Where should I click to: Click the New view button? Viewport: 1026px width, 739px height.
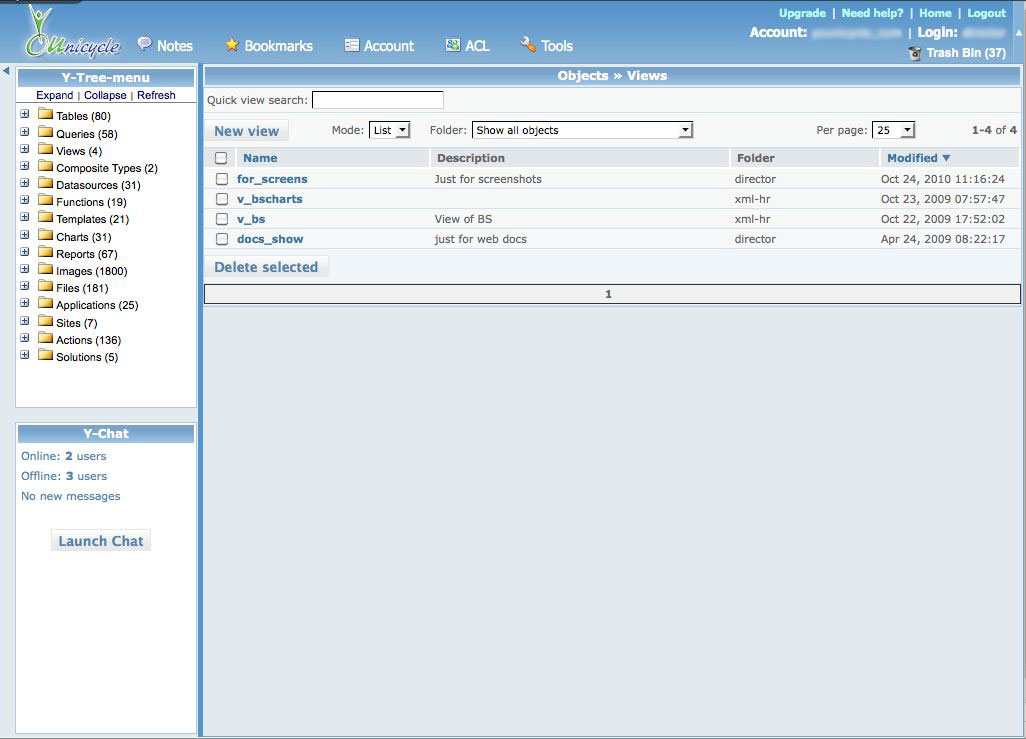click(x=247, y=131)
